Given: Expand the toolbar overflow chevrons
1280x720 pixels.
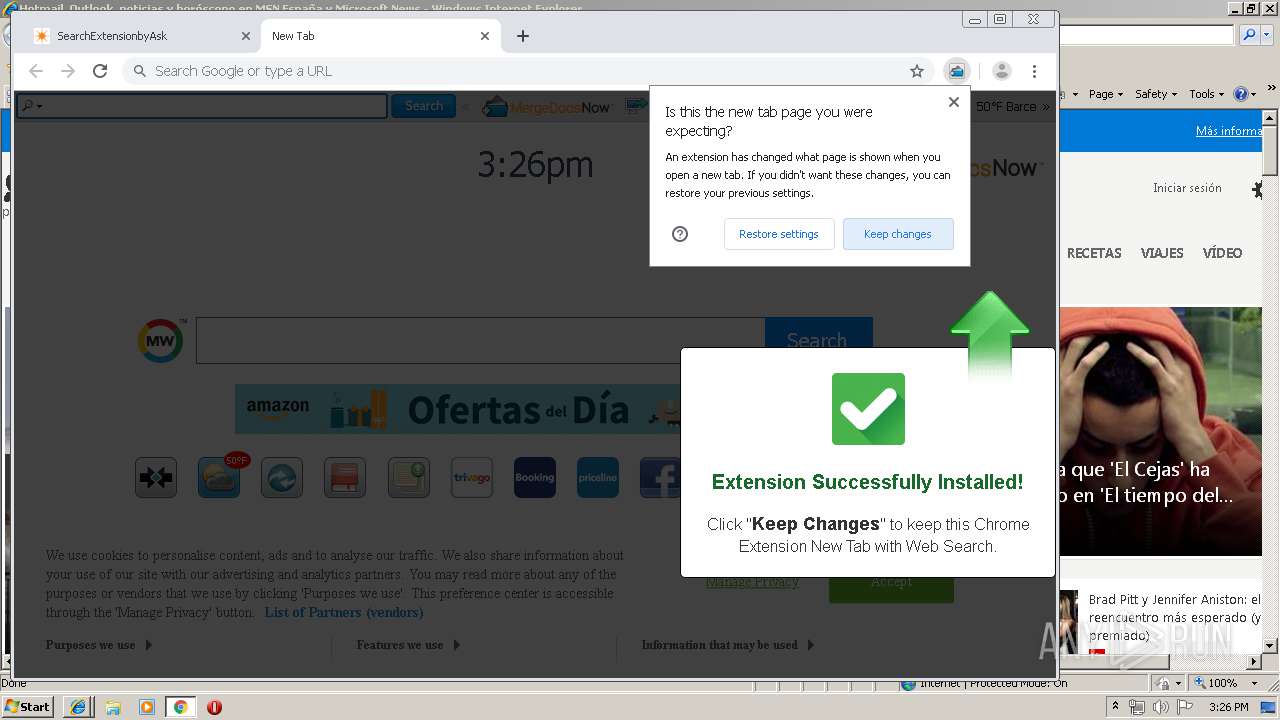Looking at the screenshot, I should (1046, 106).
